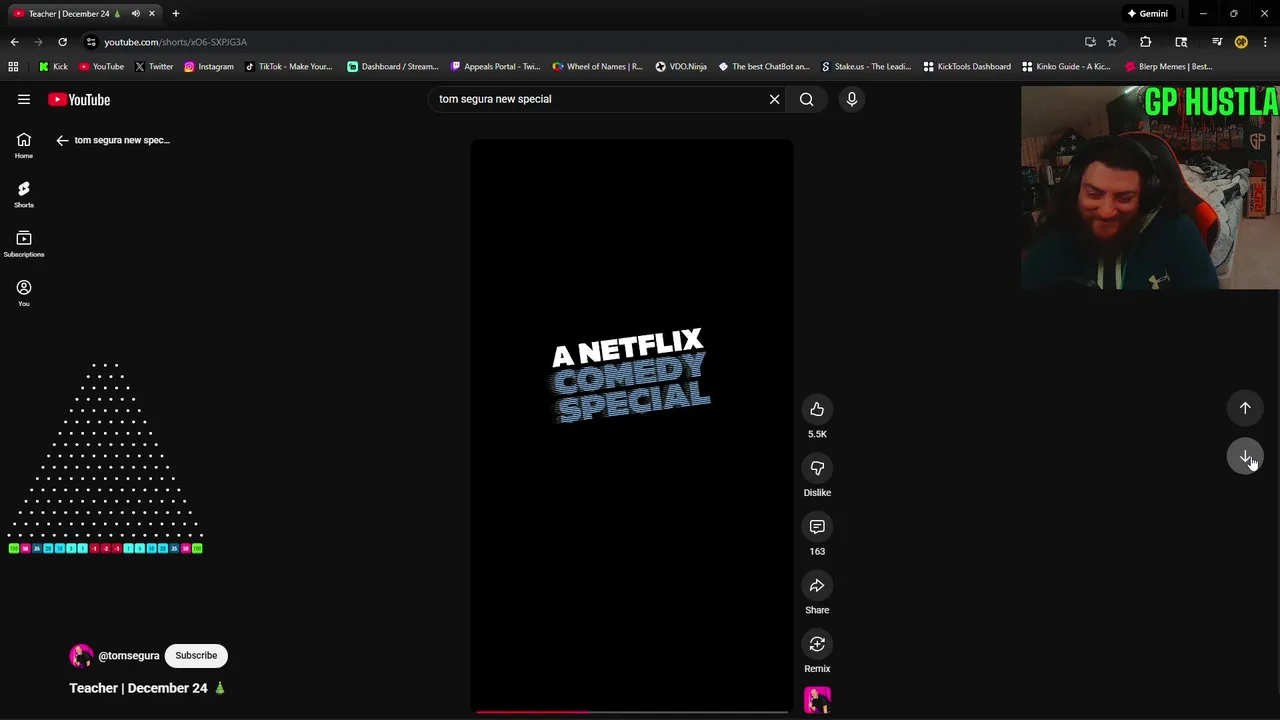Viewport: 1280px width, 720px height.
Task: Open the Kick bookmark
Action: point(53,67)
